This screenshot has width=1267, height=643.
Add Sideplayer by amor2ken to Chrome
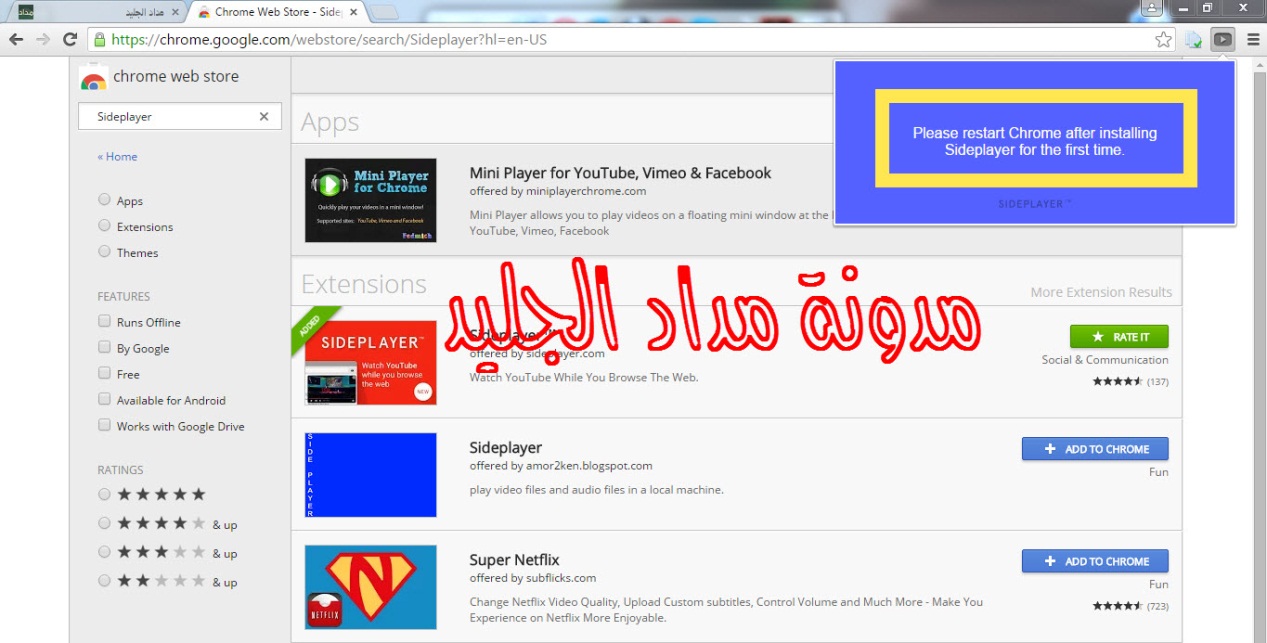(x=1095, y=449)
